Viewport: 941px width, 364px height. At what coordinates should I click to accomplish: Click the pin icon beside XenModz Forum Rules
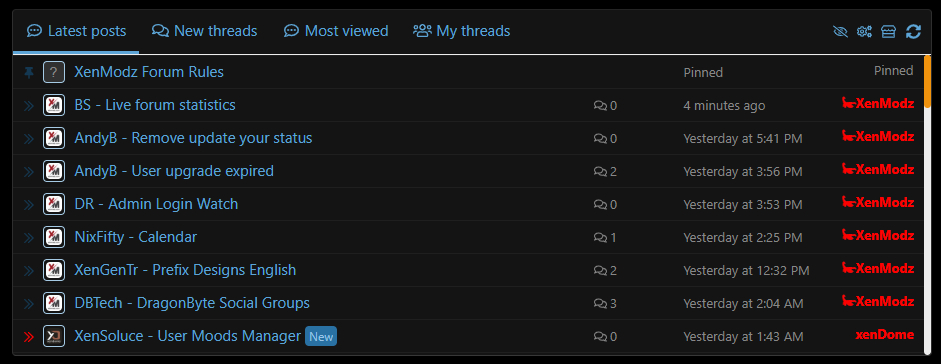coord(29,73)
